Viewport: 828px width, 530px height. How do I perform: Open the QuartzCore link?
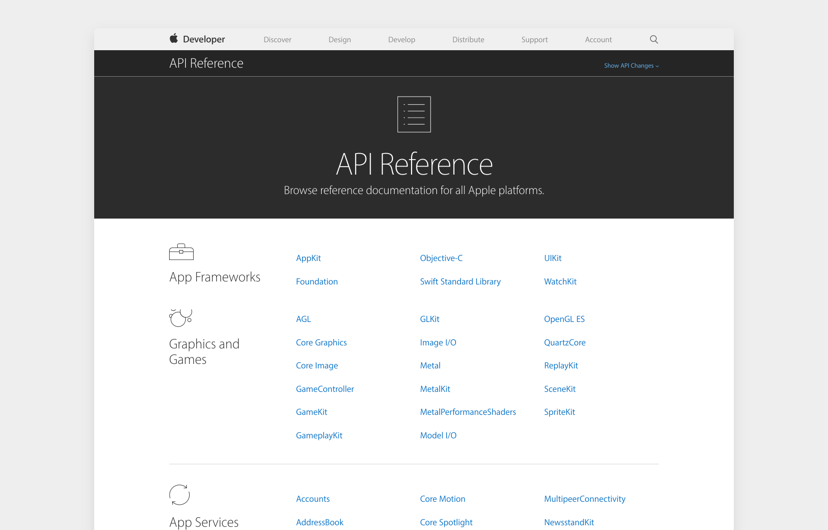[x=564, y=342]
